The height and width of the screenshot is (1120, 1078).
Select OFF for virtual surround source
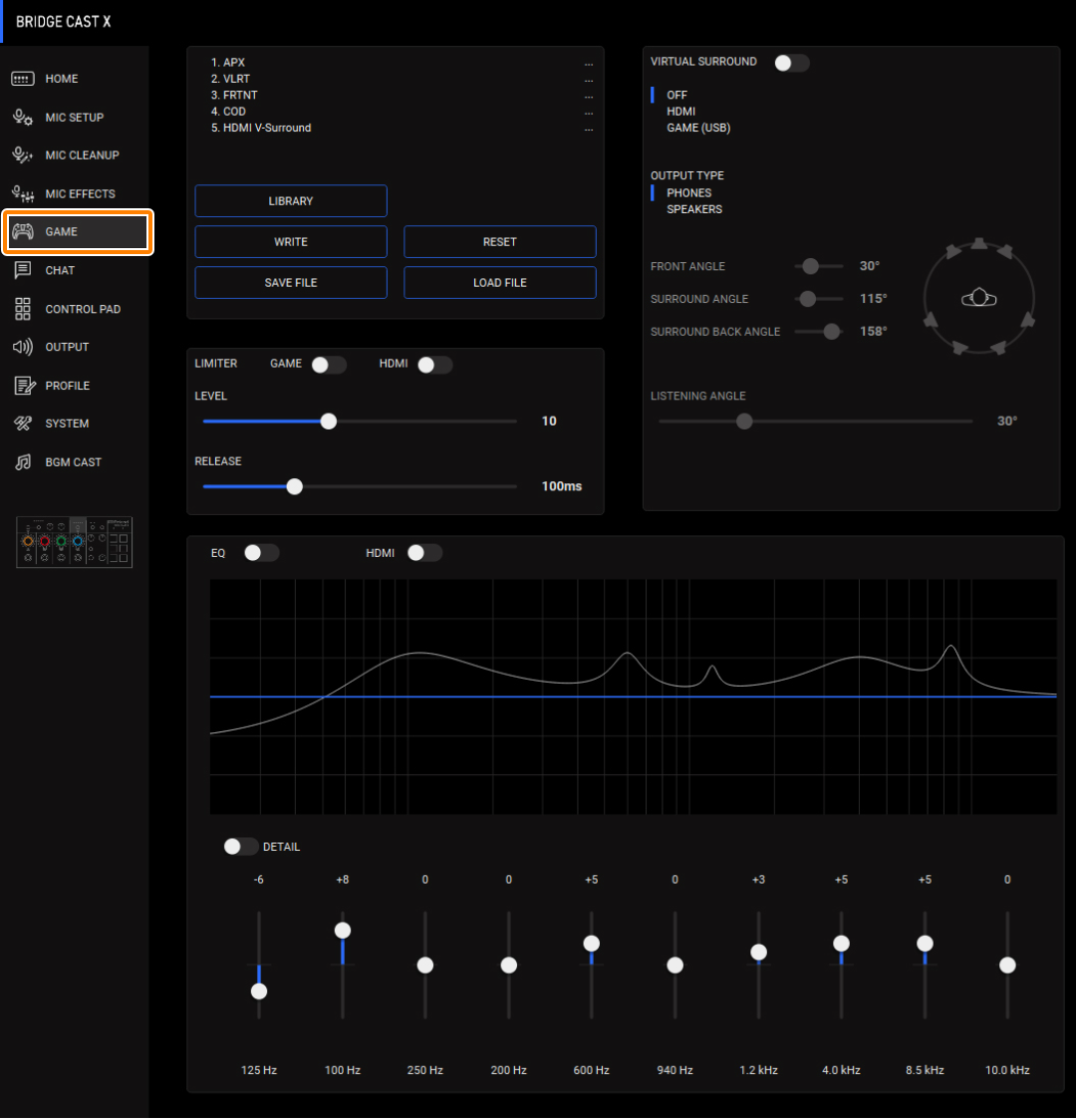click(x=676, y=95)
